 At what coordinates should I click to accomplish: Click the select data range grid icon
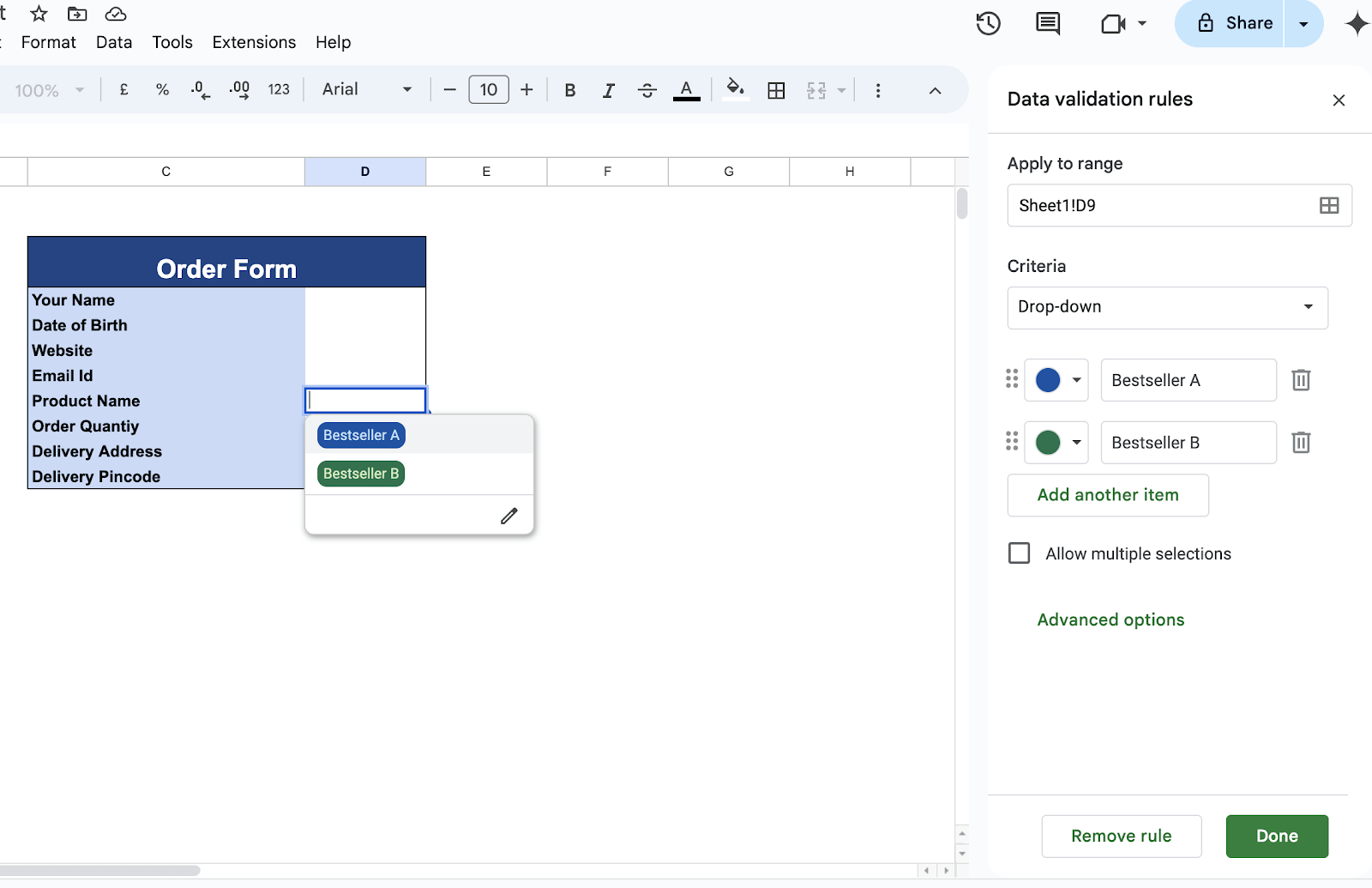pyautogui.click(x=1328, y=206)
